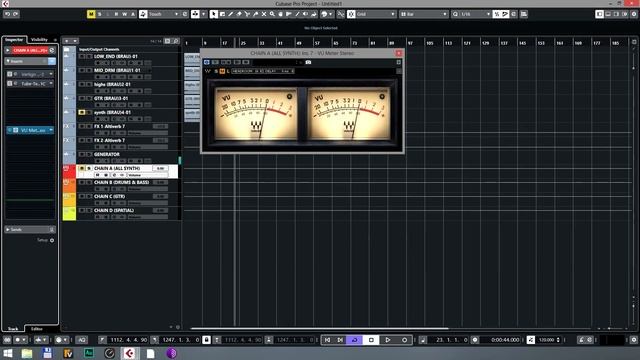Switch to the Editor tab at bottom
Viewport: 640px width, 360px height.
[37, 329]
